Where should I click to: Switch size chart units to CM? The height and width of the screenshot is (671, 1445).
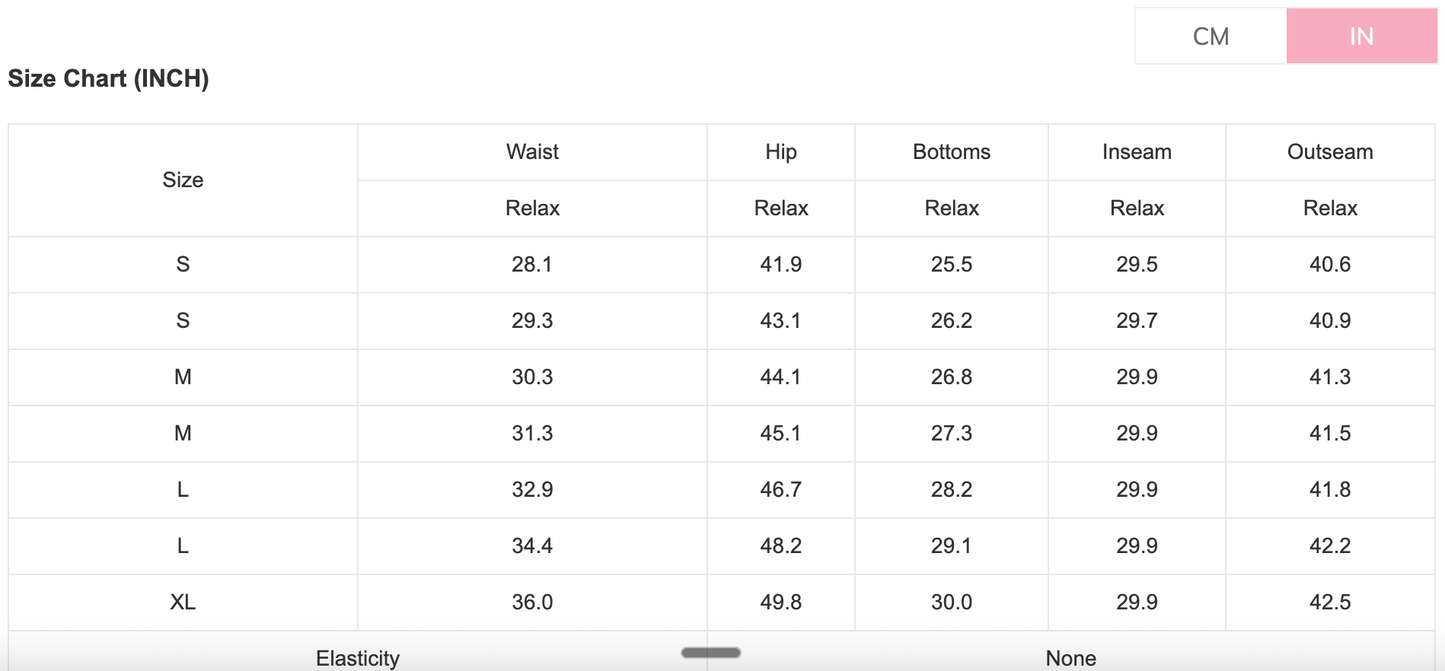pos(1210,37)
